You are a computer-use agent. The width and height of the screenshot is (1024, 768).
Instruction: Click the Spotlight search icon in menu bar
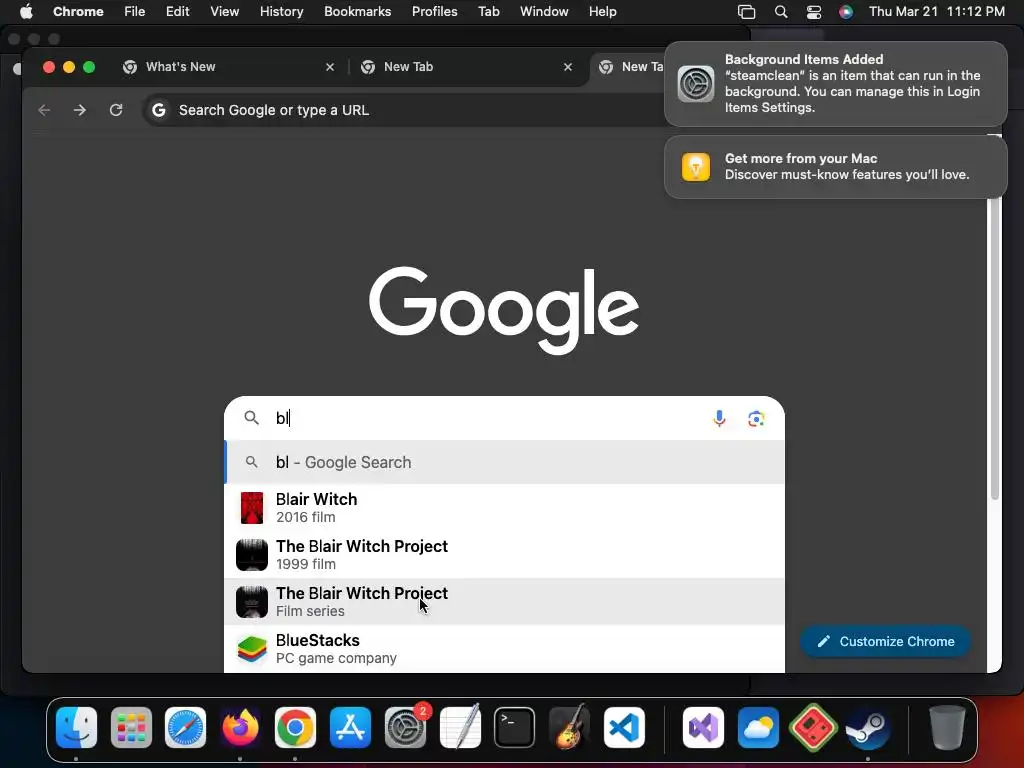[780, 12]
